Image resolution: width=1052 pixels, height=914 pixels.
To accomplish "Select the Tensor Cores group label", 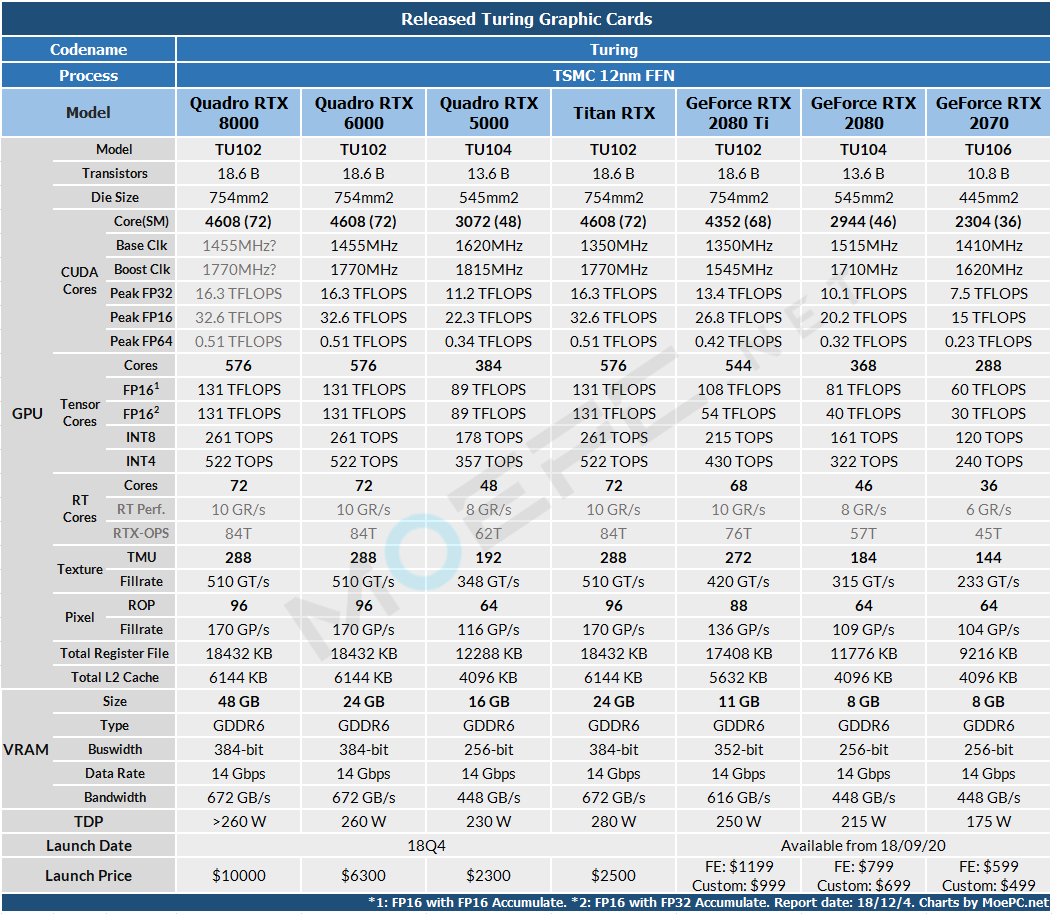I will 80,413.
